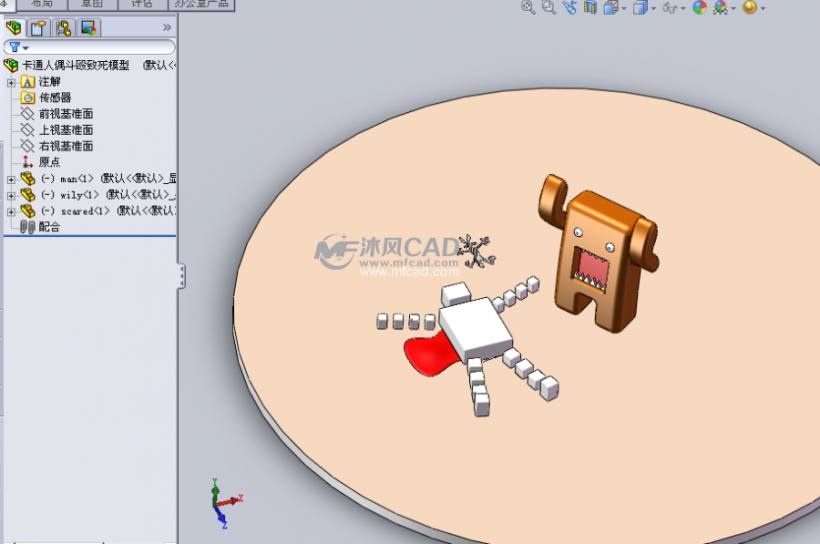Expand the 注解 folder
820x544 pixels.
(11, 82)
